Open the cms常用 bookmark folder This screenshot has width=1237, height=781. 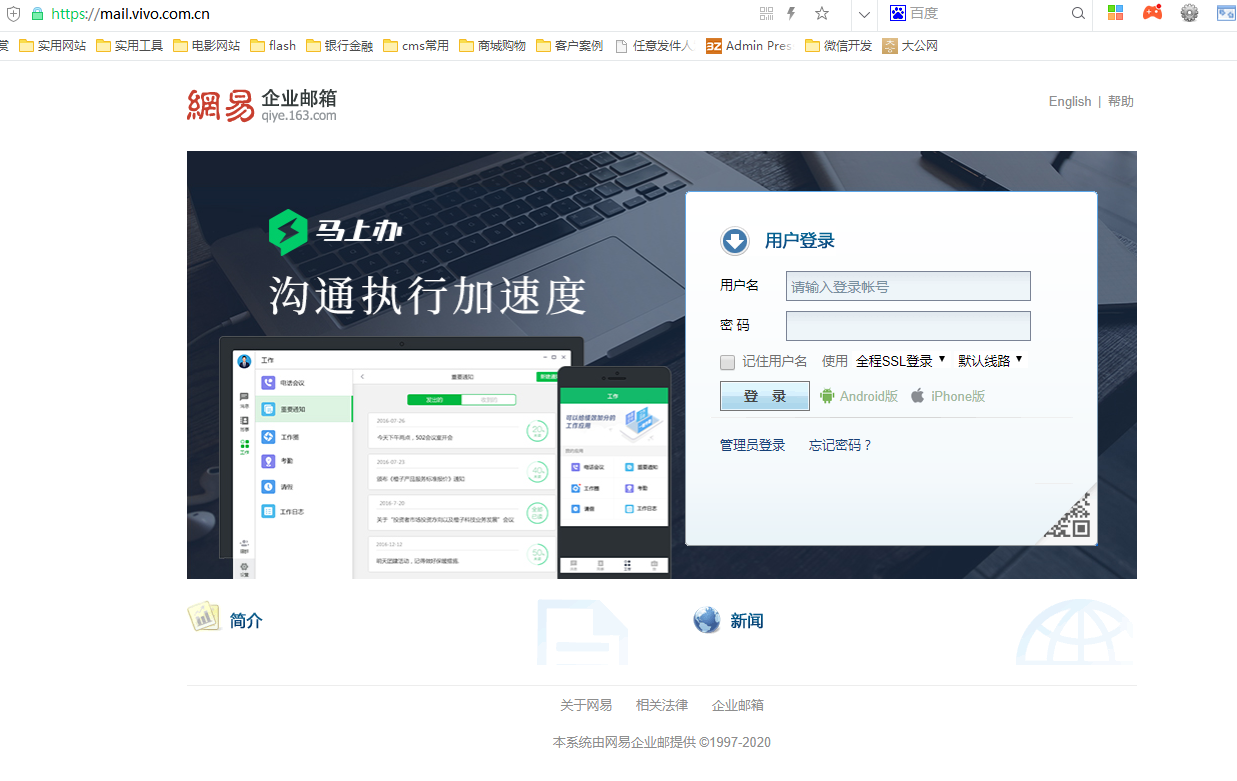pos(416,45)
